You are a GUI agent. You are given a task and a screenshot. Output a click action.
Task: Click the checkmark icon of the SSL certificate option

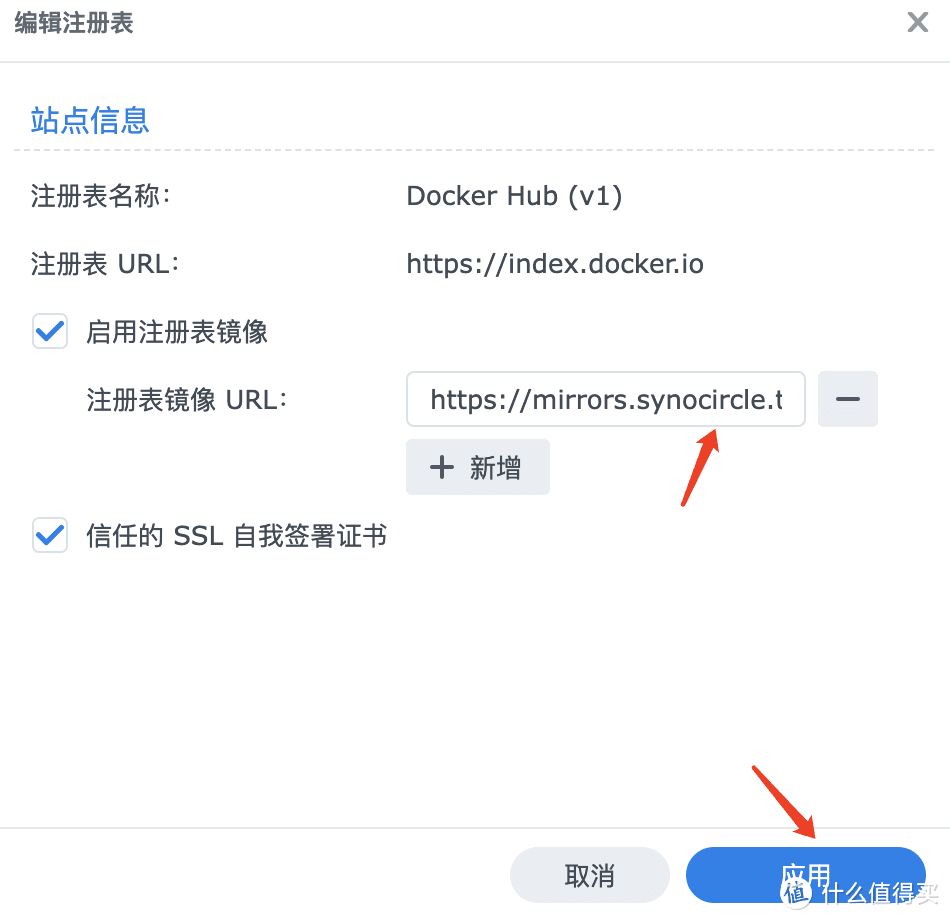pos(50,536)
